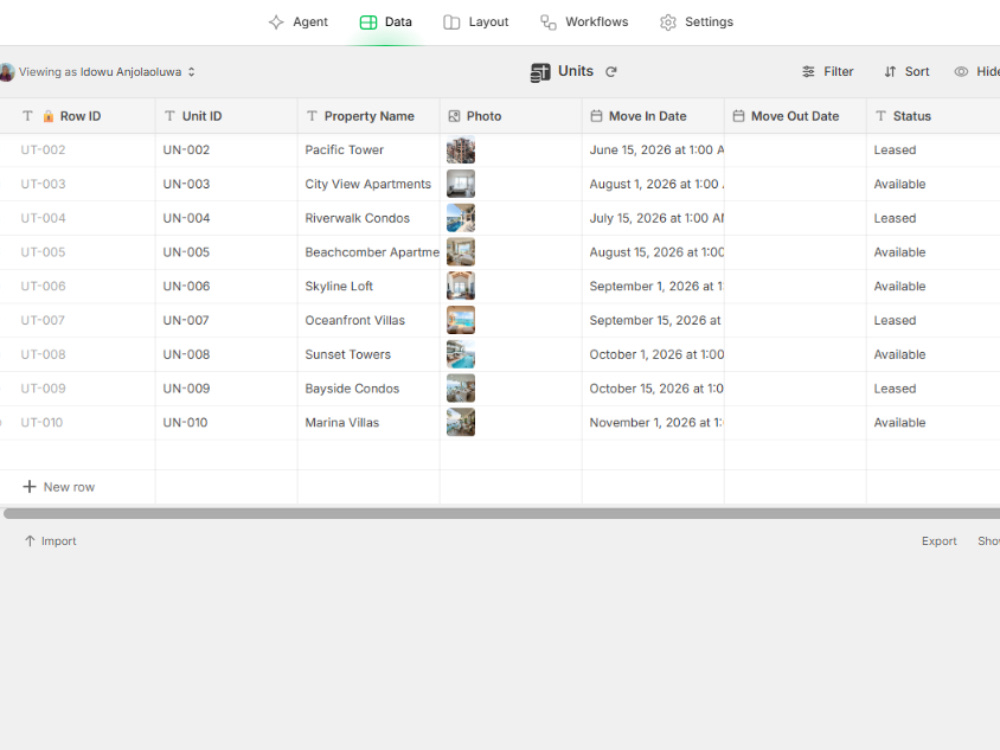
Task: Select the Bayside Condos property cell
Action: pos(369,388)
